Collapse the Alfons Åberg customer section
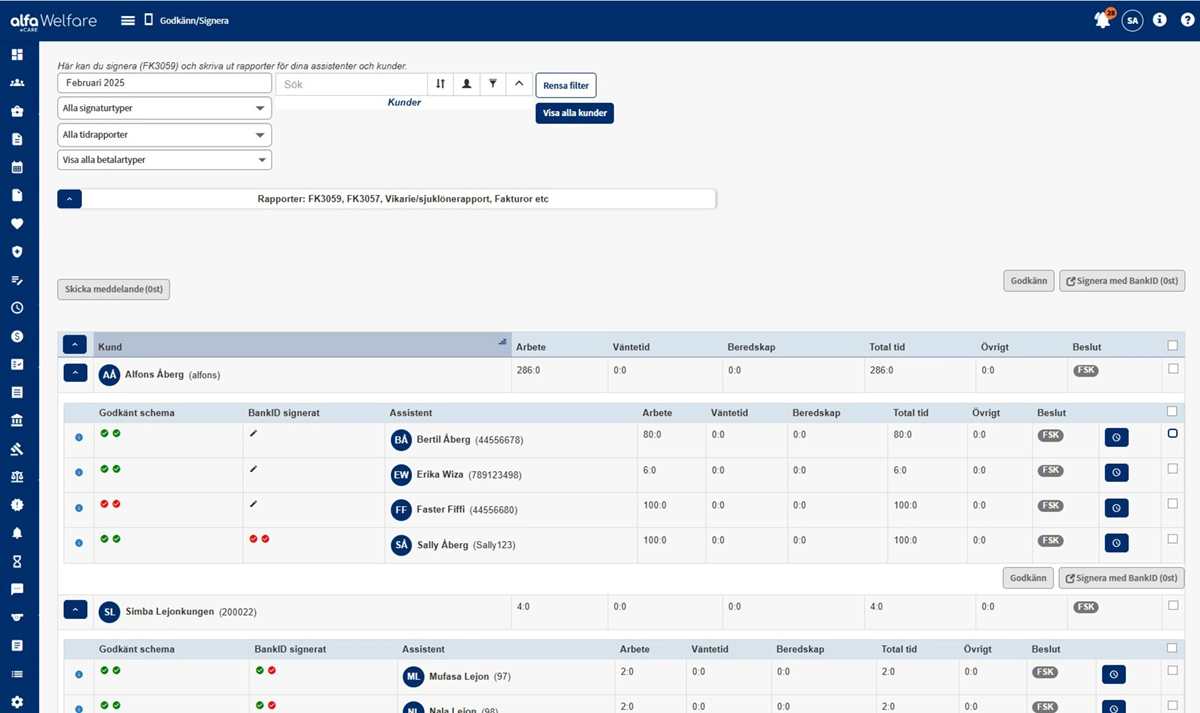The image size is (1200, 713). 75,372
